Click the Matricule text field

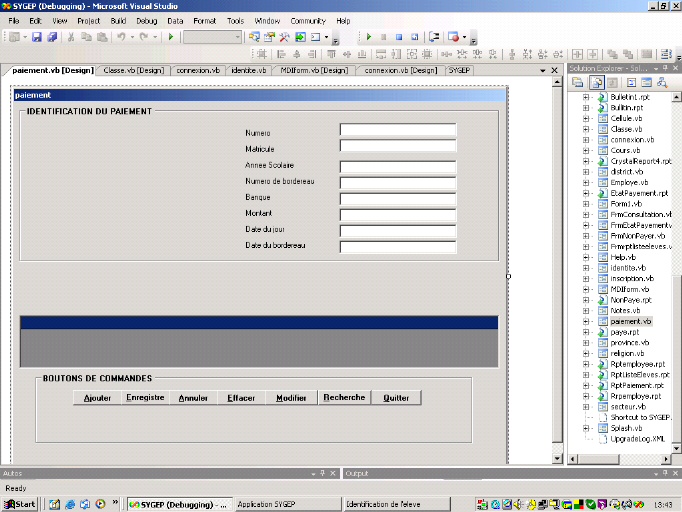(397, 146)
